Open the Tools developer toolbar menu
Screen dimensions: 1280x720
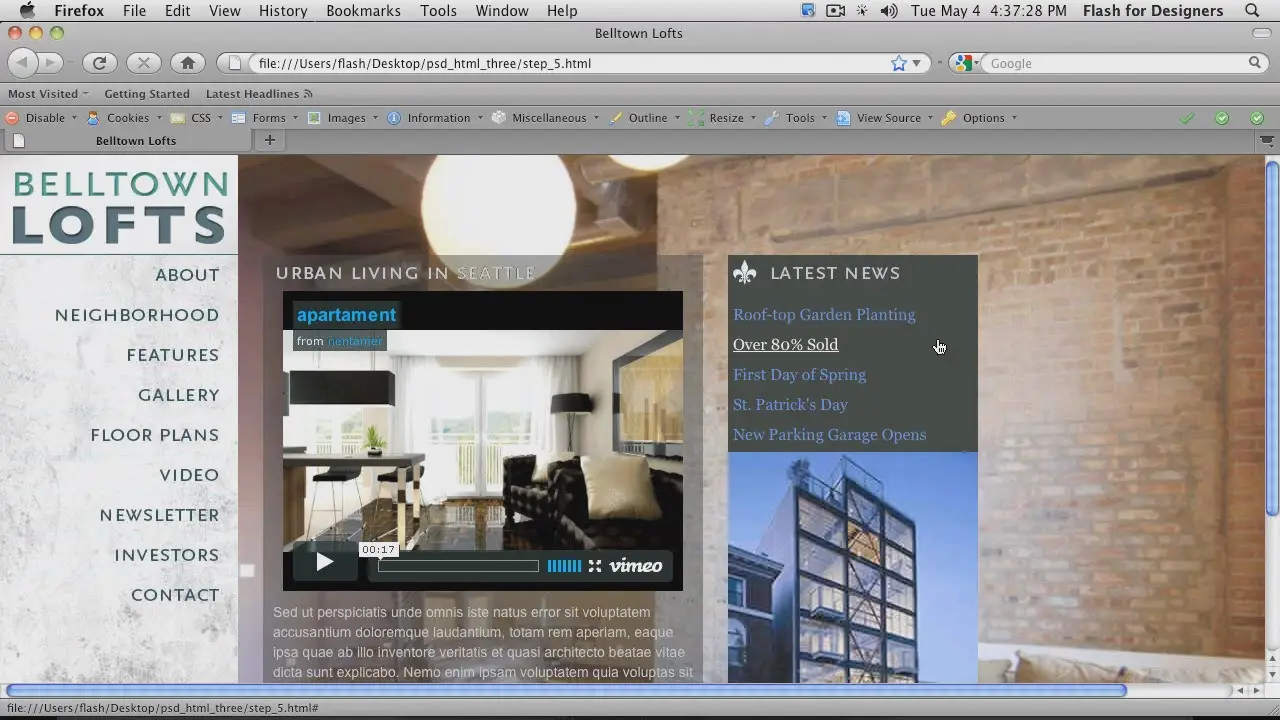796,118
